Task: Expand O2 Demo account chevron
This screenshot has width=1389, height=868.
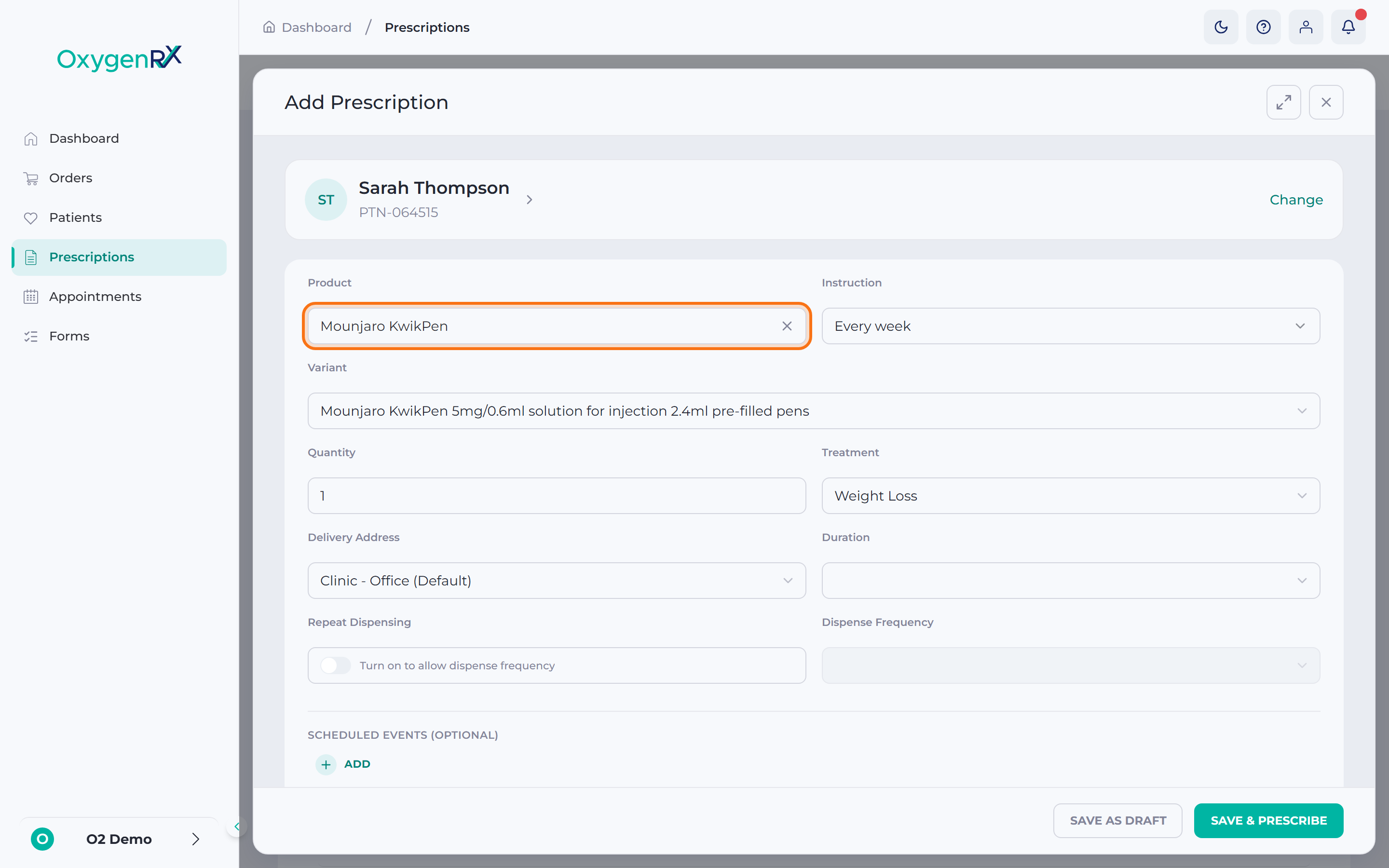Action: (x=196, y=839)
